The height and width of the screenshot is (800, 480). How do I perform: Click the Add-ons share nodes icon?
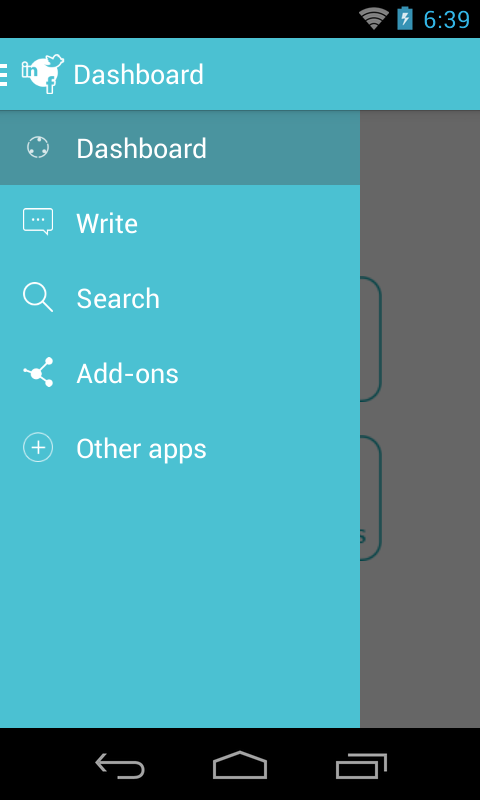(38, 372)
